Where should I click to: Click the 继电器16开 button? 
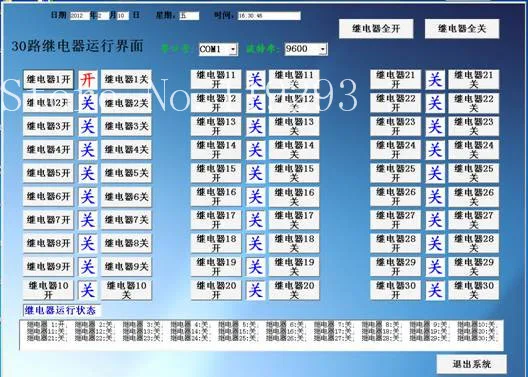pos(216,196)
